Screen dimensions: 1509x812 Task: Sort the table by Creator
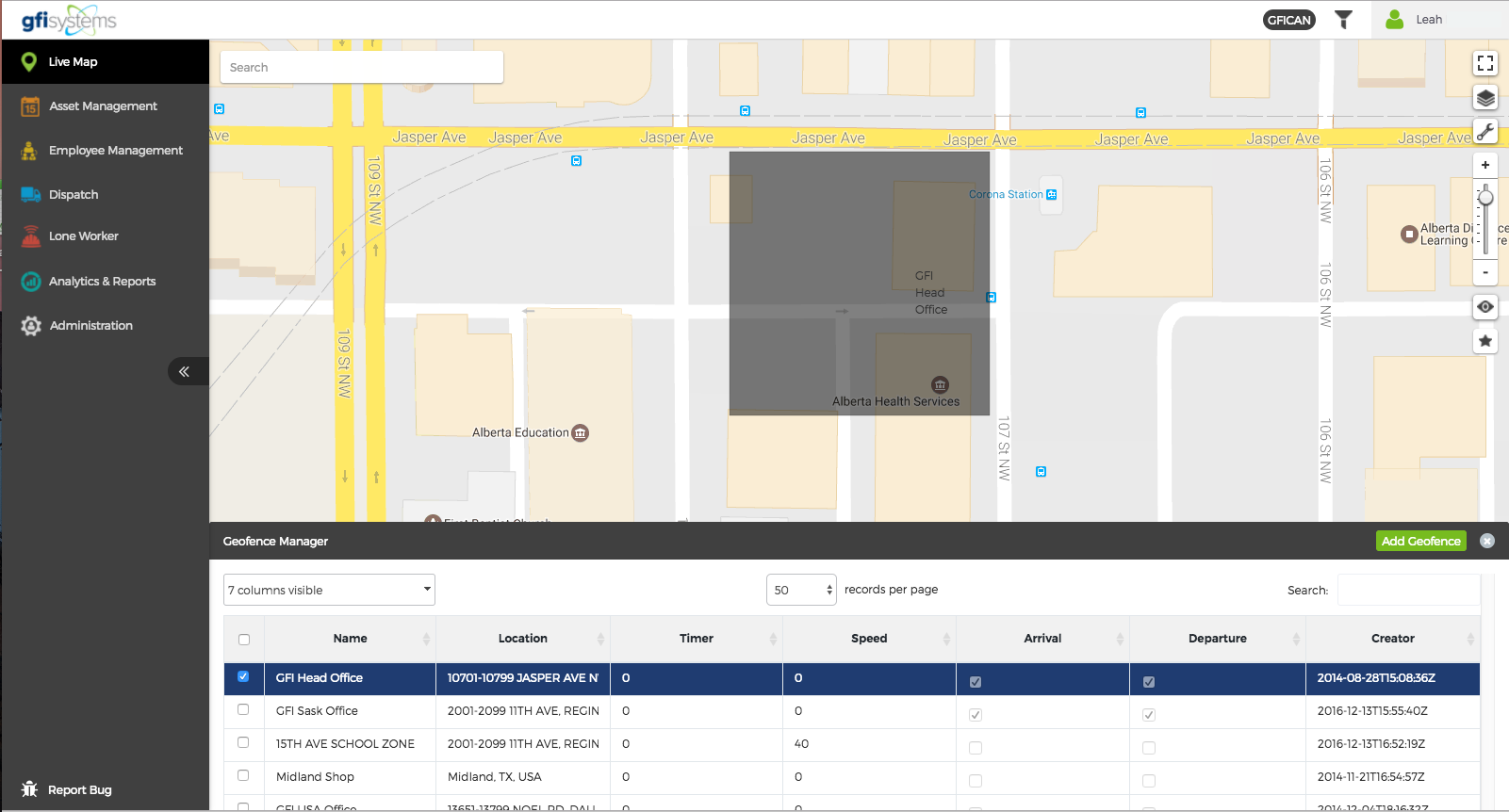click(x=1393, y=639)
